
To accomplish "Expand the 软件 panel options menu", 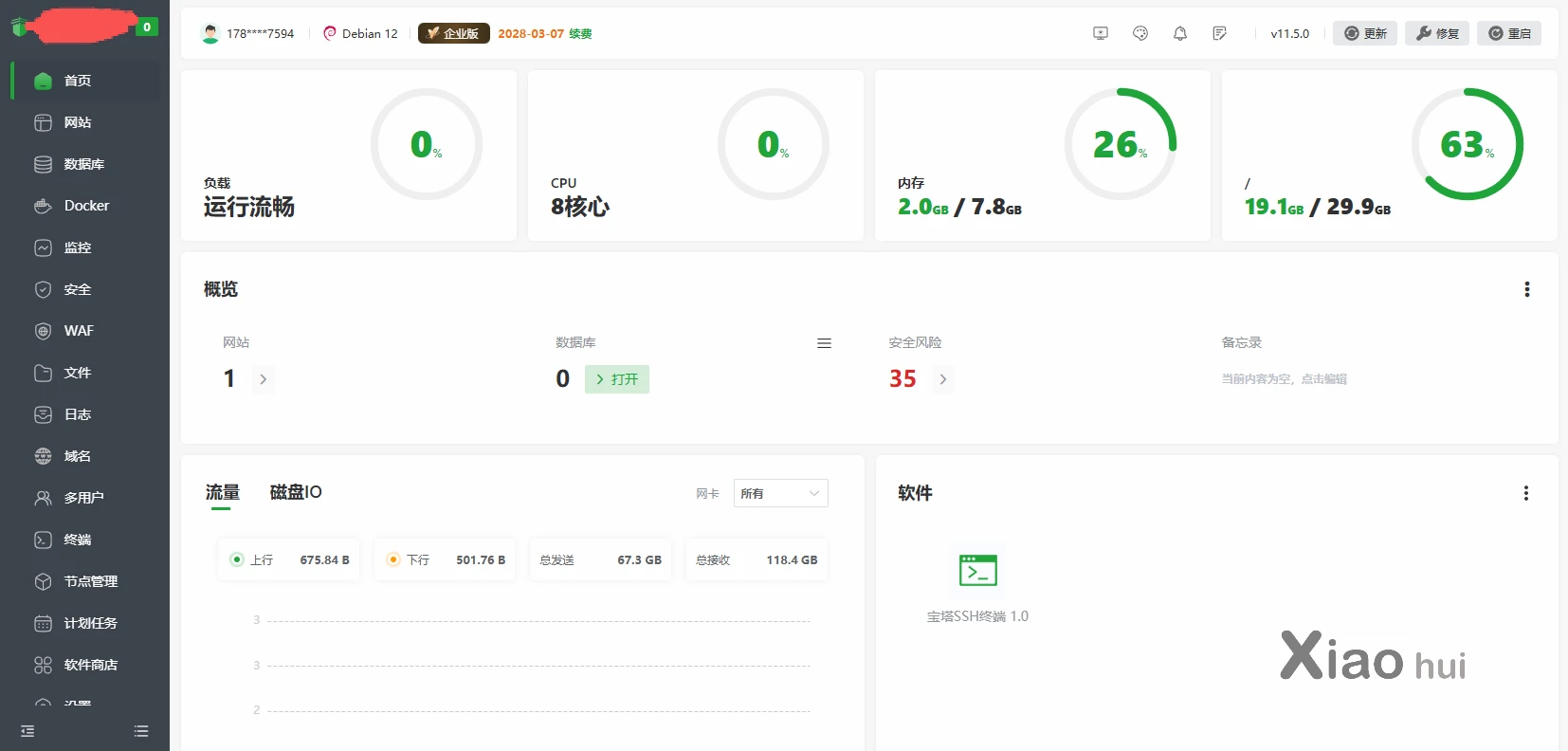I will [x=1525, y=493].
